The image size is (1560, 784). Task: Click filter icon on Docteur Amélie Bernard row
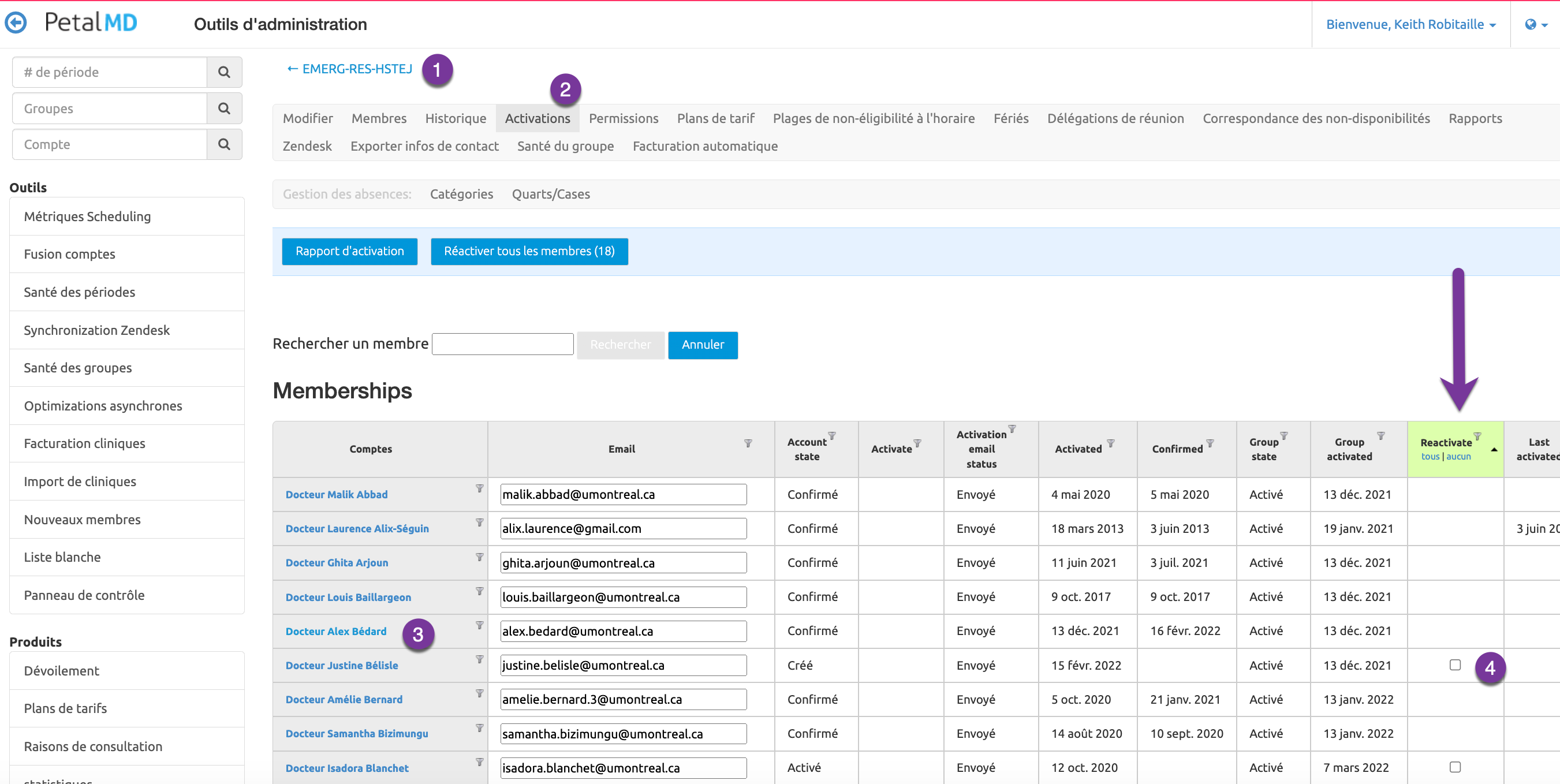(x=479, y=693)
